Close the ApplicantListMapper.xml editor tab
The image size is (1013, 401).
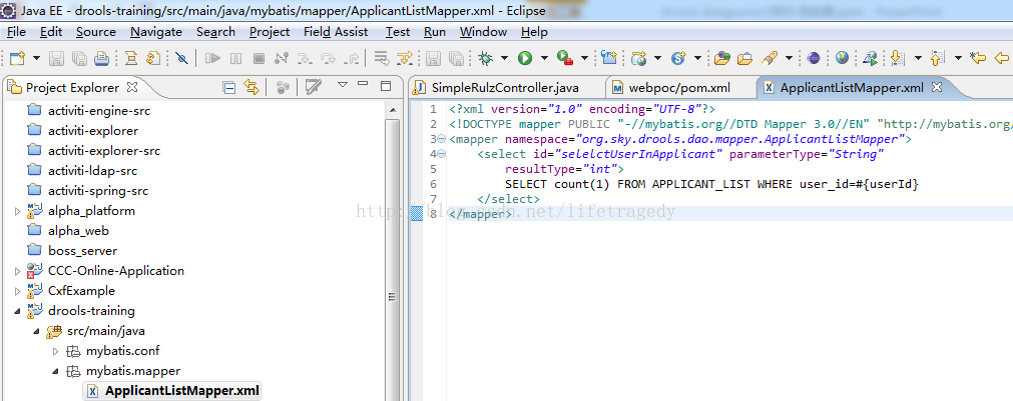[936, 86]
